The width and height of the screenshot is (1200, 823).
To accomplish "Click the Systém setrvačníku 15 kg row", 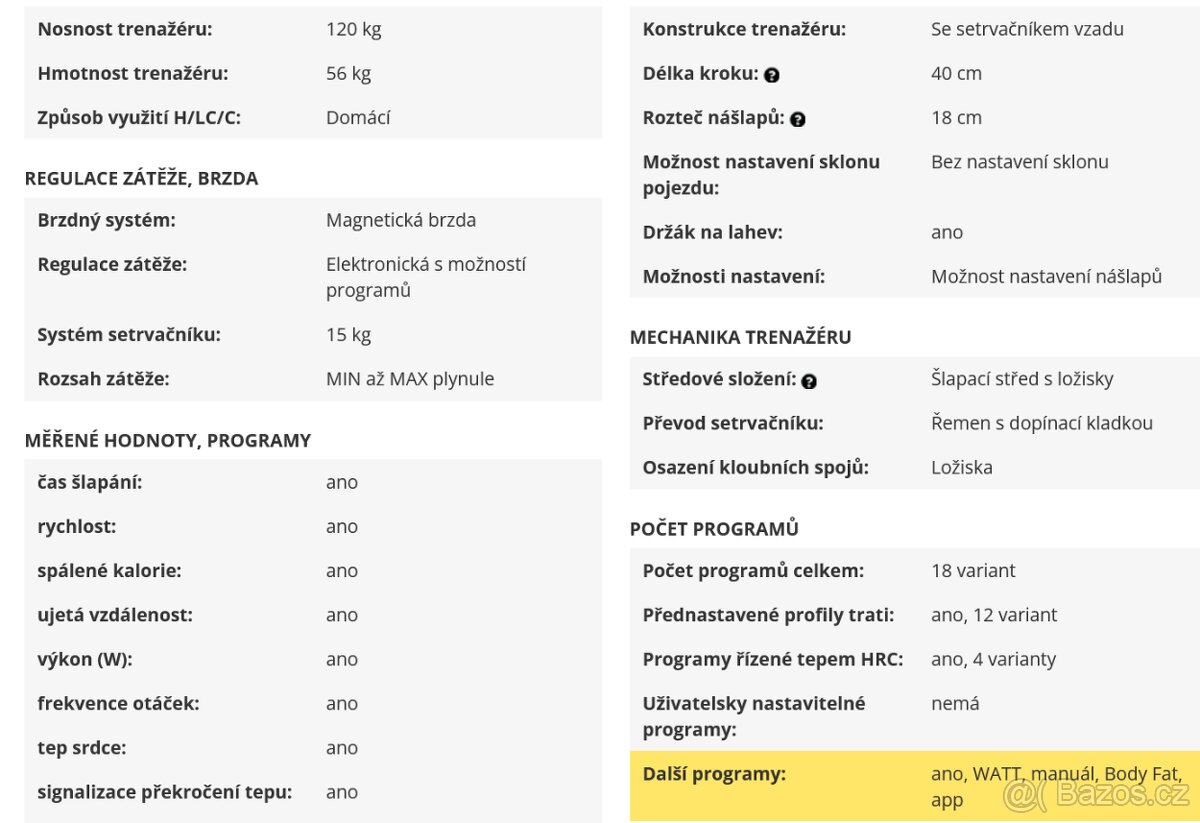I will point(313,334).
